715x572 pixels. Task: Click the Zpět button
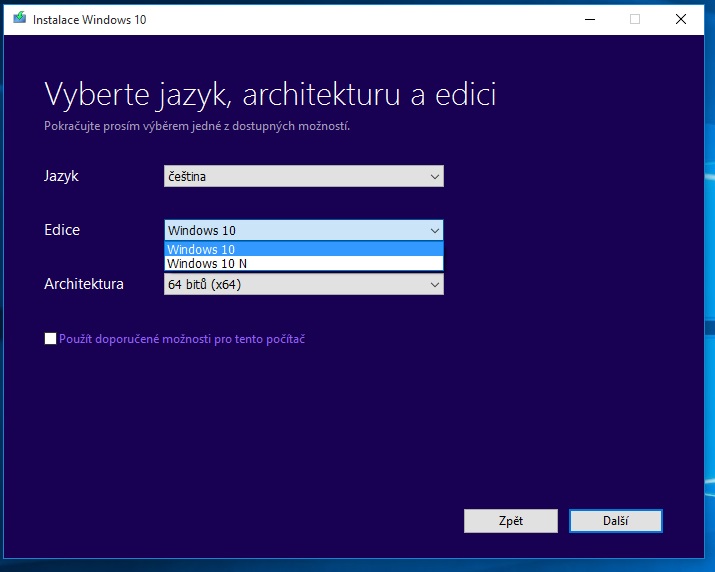coord(511,521)
